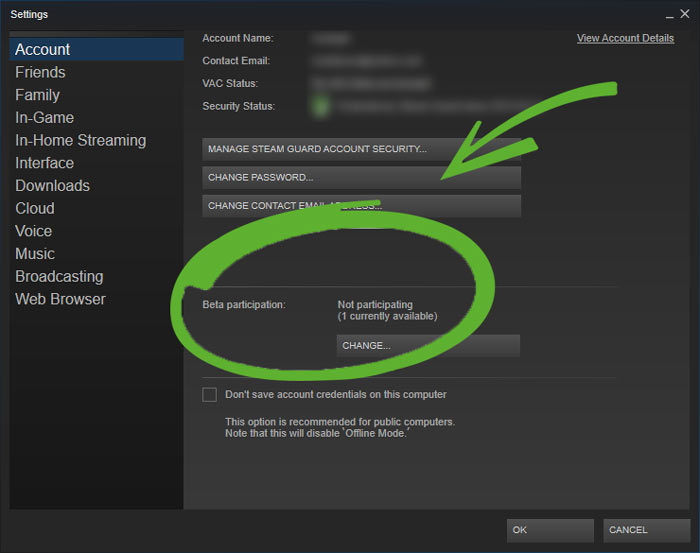Screen dimensions: 700x553
Task: Click the 'Account Name:' label
Action: (238, 38)
